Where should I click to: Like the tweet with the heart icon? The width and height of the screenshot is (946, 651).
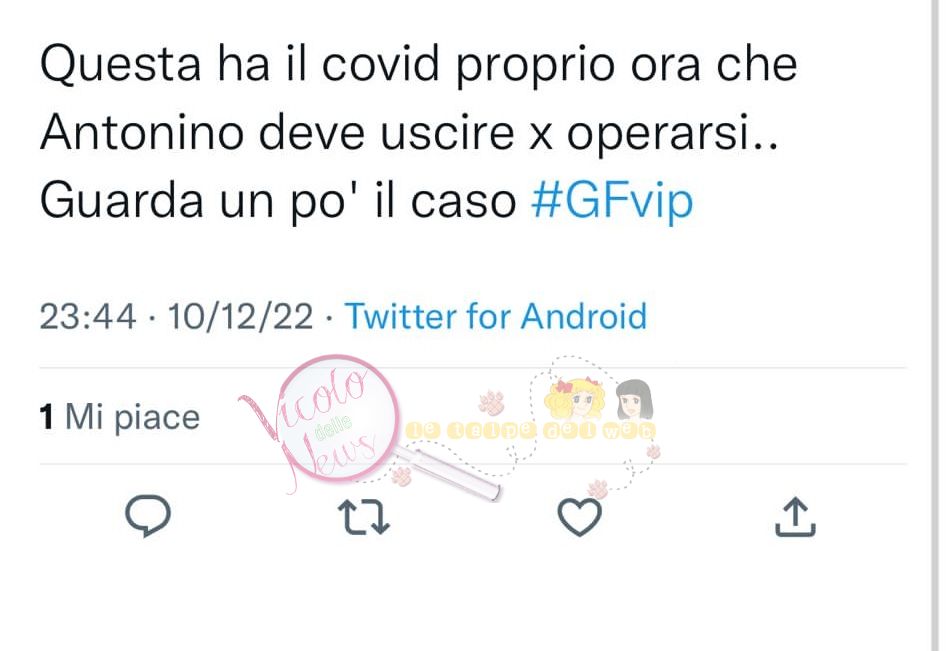pos(579,517)
